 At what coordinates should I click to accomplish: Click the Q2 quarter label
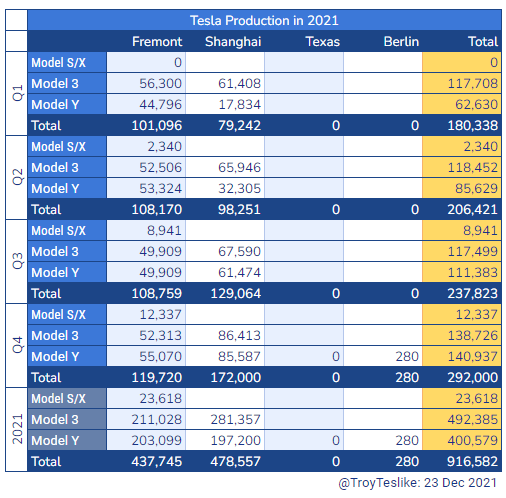coord(17,177)
